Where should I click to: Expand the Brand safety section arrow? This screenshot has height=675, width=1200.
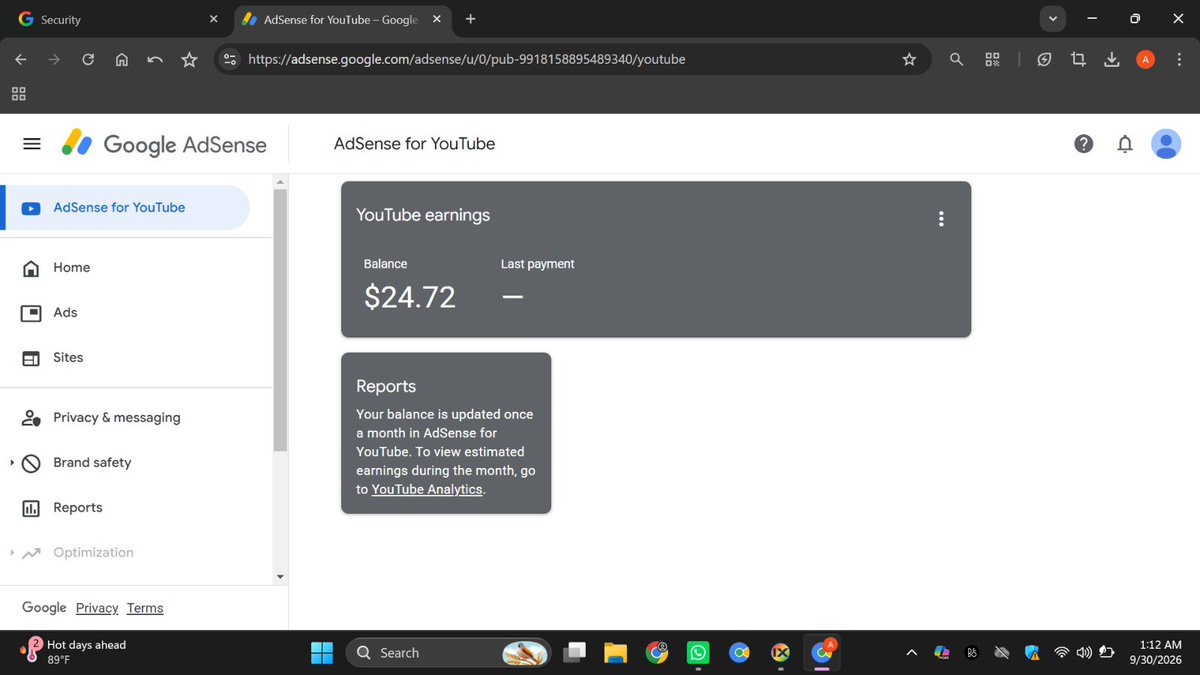click(x=11, y=463)
